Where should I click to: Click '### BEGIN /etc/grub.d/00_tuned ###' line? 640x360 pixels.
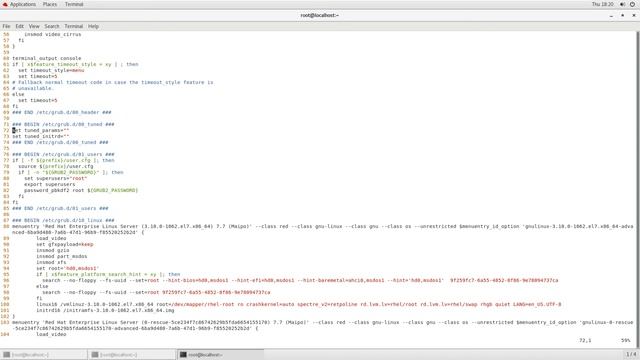coord(63,124)
